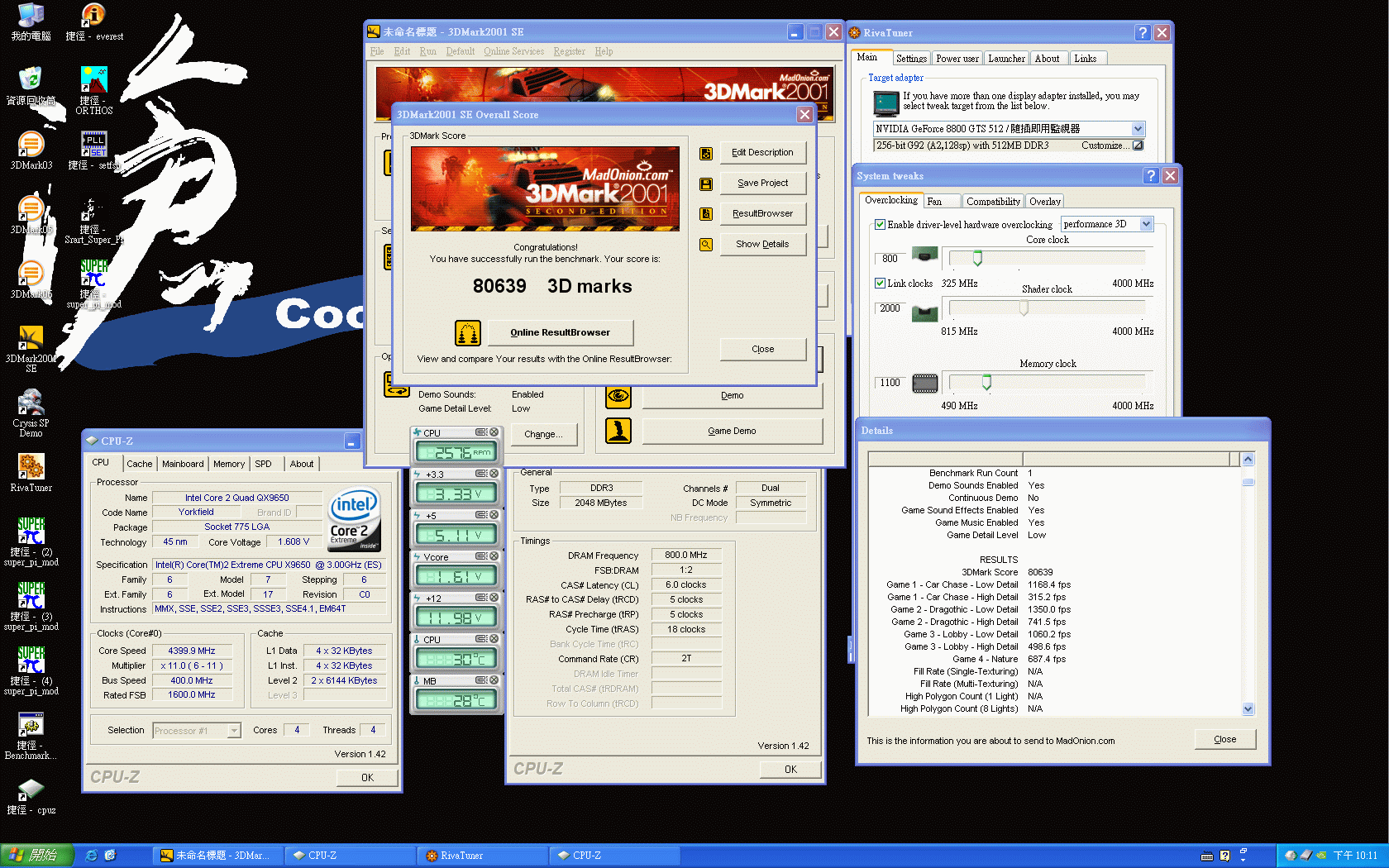Click the Show Details magnifier icon

(706, 245)
